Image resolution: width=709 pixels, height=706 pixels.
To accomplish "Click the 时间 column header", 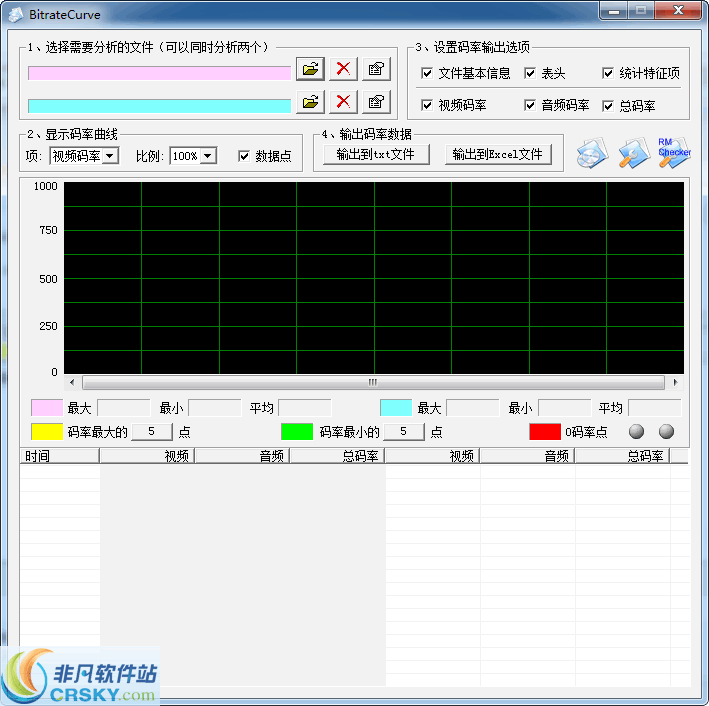I will click(60, 456).
